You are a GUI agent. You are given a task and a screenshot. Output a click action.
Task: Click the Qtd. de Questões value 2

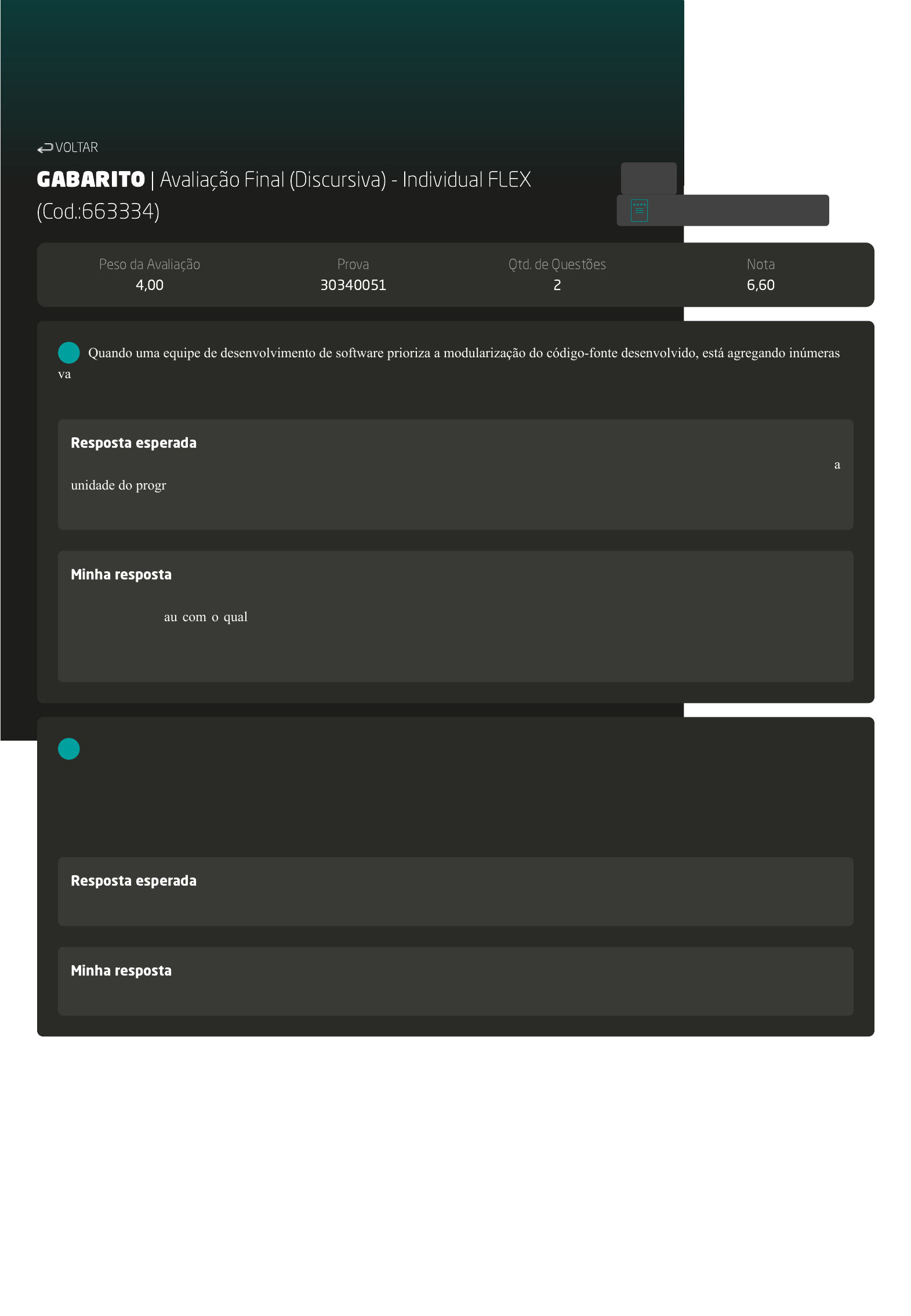[557, 285]
